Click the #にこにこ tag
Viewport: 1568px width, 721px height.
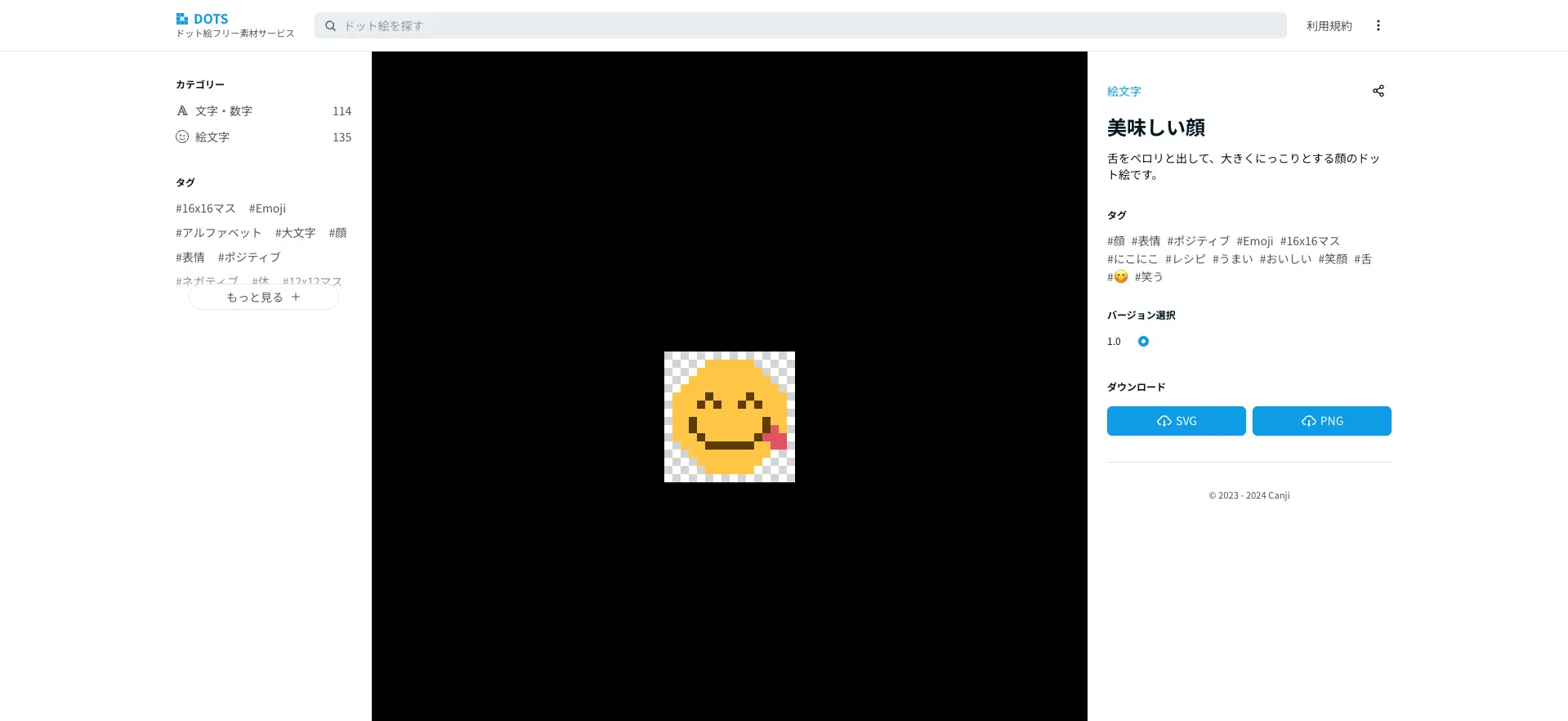coord(1132,259)
